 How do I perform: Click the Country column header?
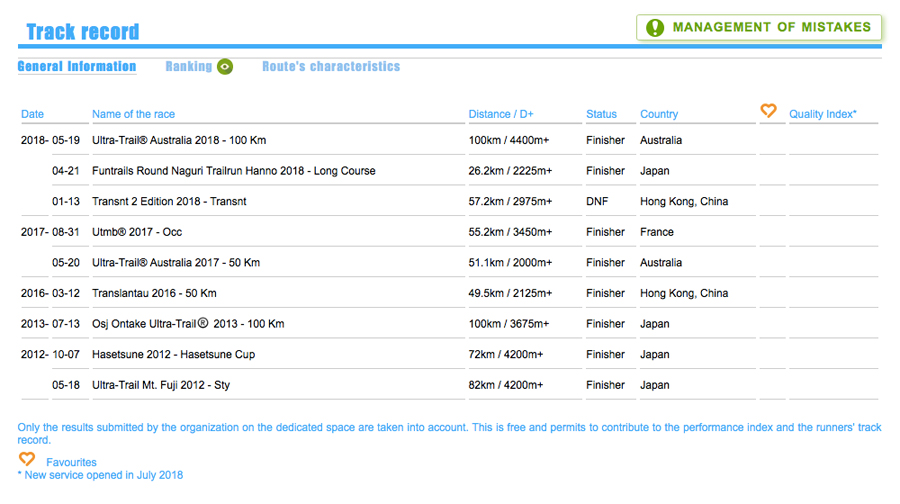(659, 114)
